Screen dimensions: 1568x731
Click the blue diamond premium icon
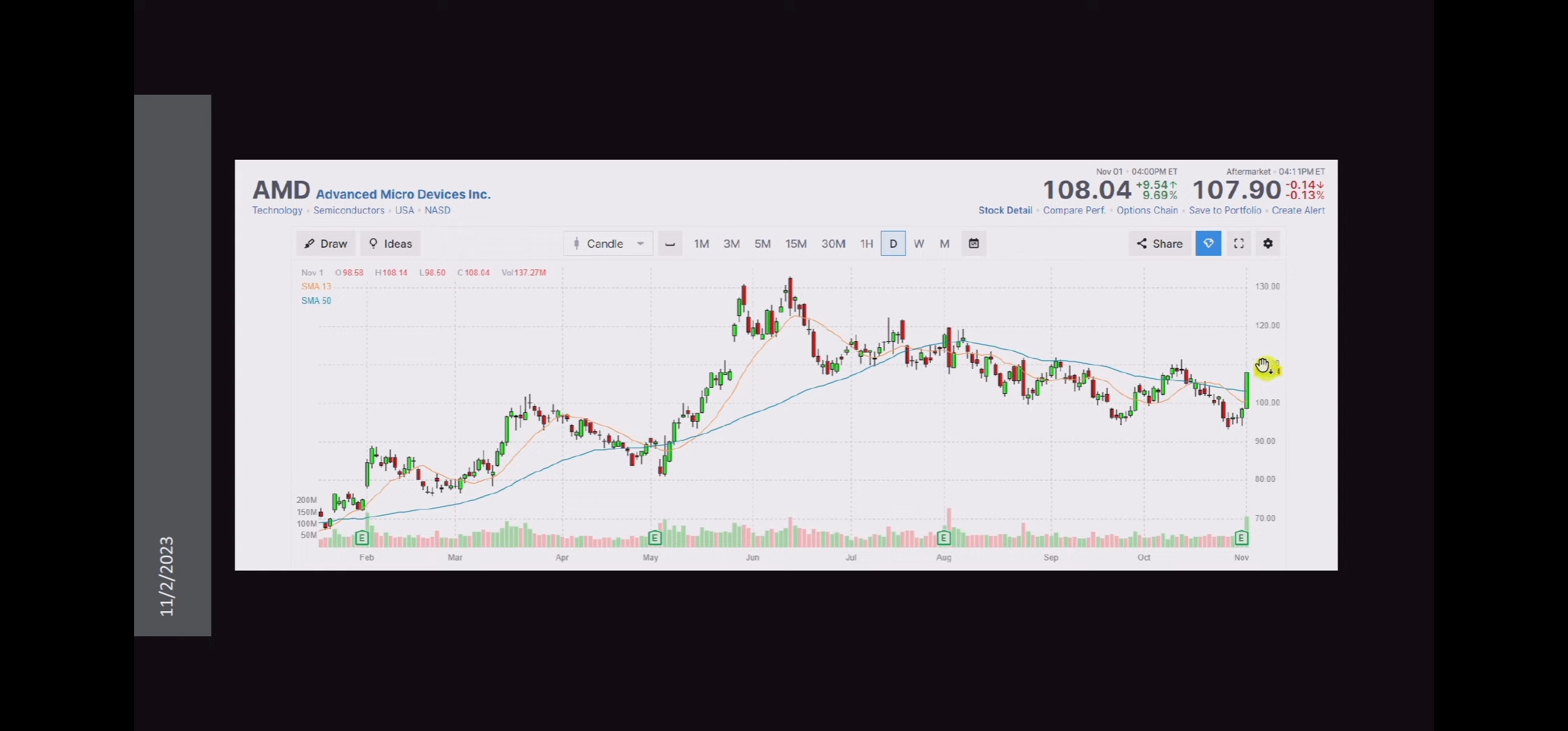[x=1208, y=244]
